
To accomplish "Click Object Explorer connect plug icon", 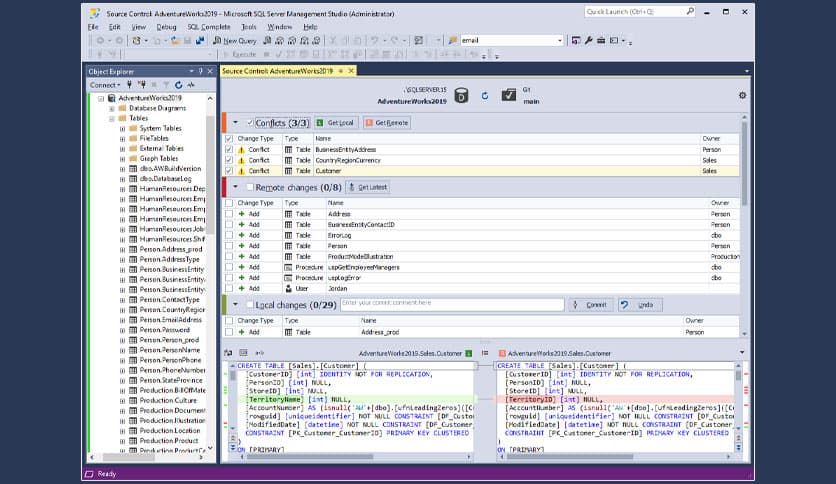I will 129,85.
